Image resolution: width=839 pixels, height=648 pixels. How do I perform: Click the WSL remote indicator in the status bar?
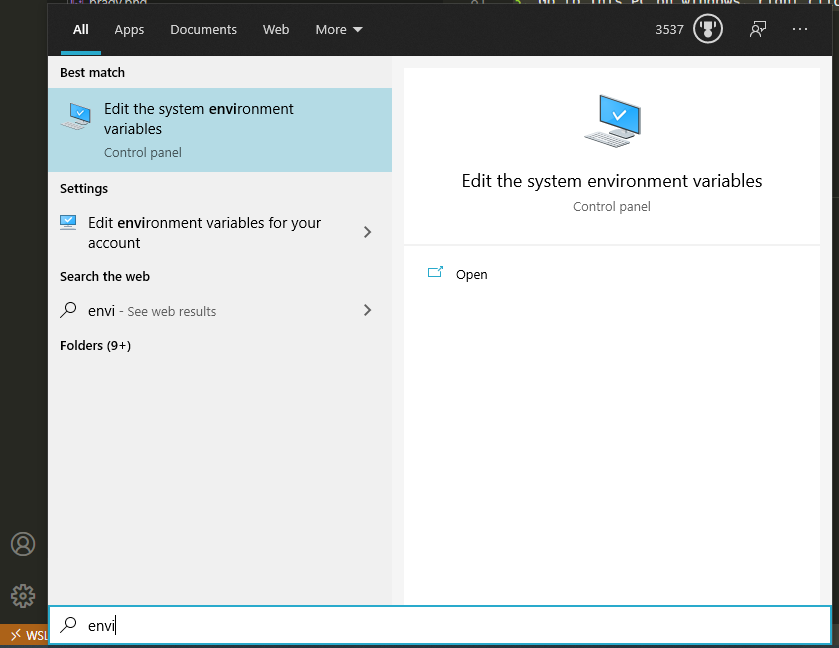(25, 635)
